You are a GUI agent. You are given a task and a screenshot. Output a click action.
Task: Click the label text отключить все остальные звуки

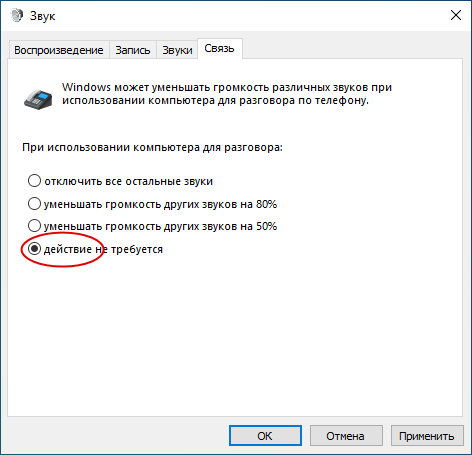click(129, 181)
